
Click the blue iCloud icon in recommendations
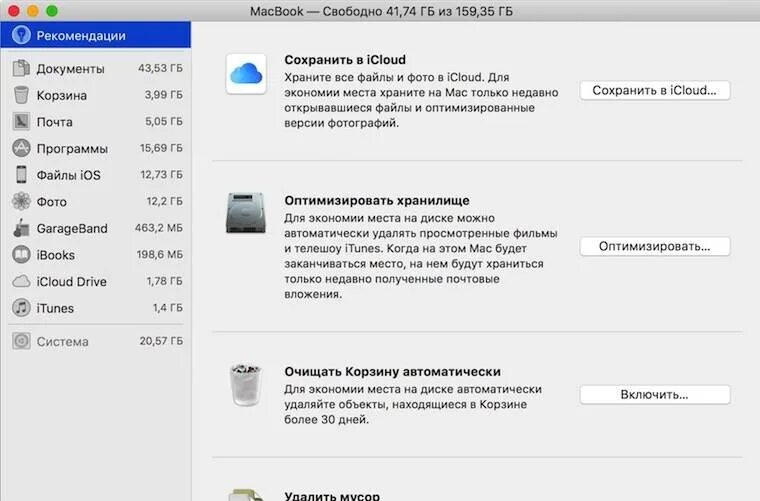246,74
